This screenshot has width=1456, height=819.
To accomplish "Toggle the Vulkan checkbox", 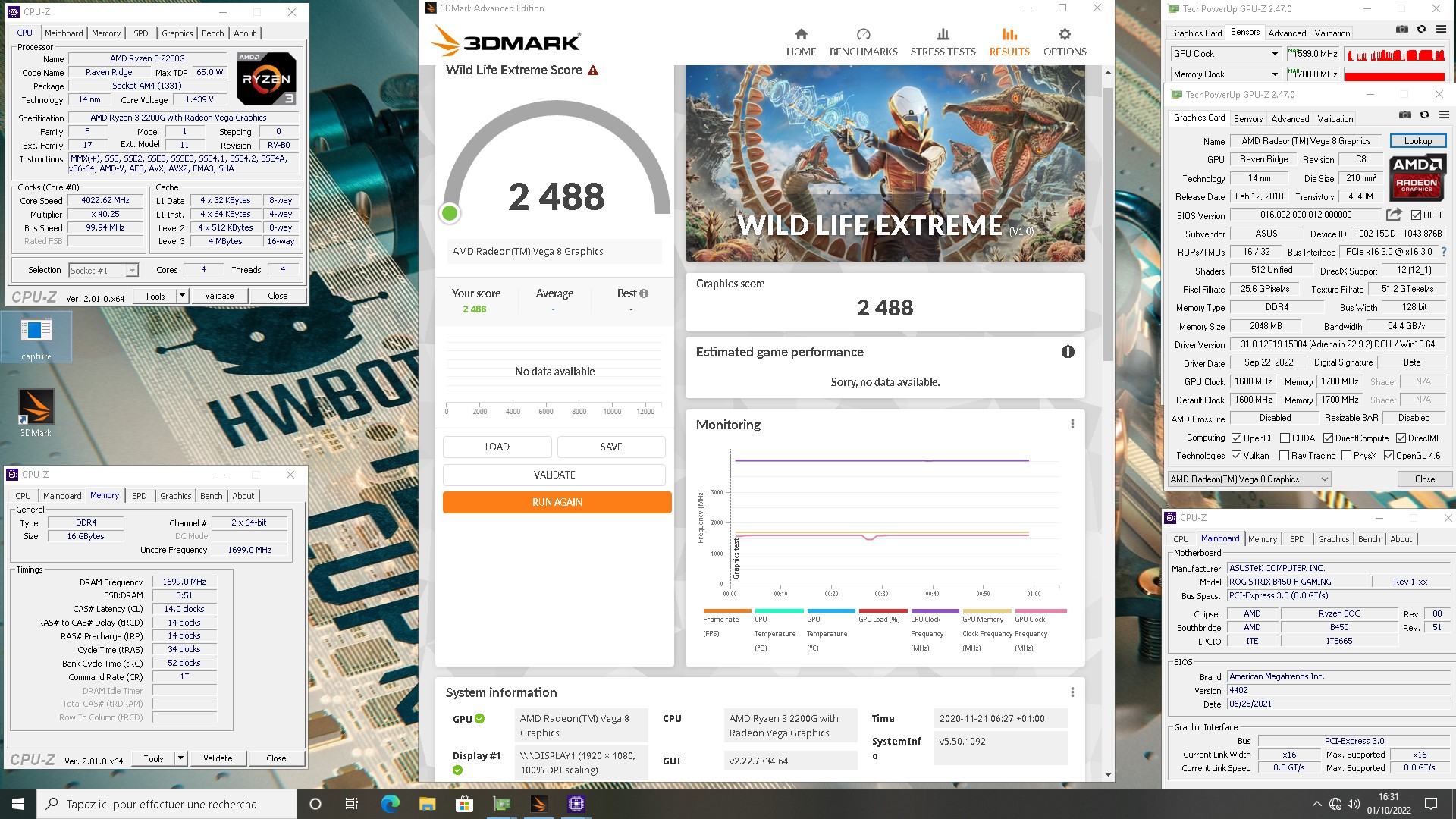I will point(1236,456).
